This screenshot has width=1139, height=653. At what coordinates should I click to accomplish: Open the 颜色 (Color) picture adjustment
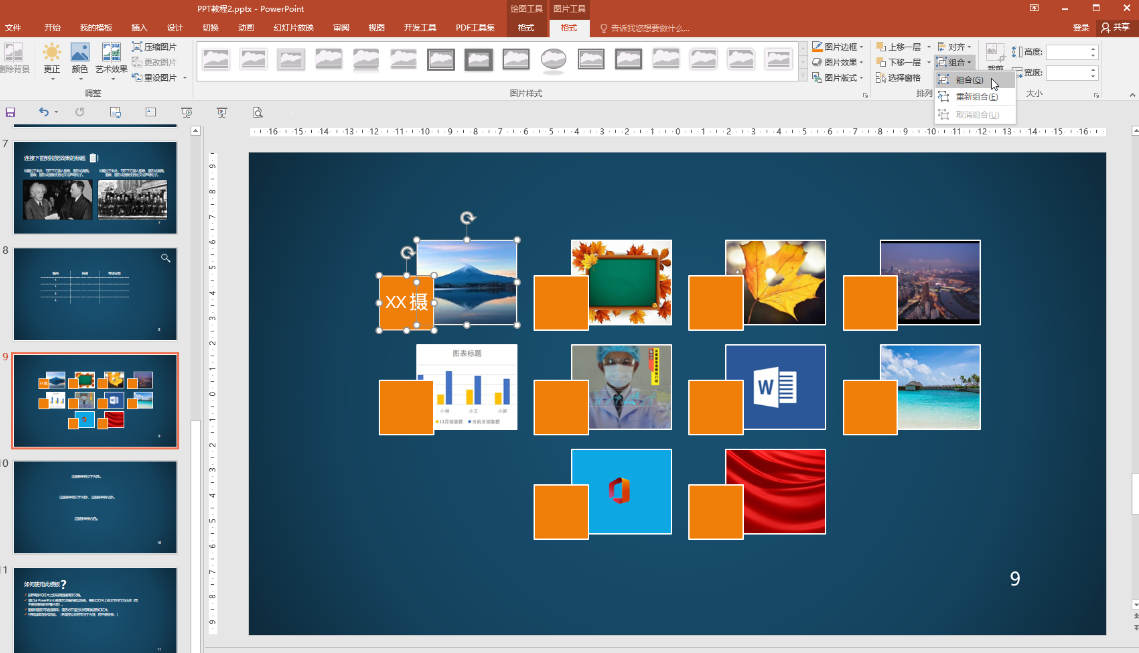[x=80, y=59]
